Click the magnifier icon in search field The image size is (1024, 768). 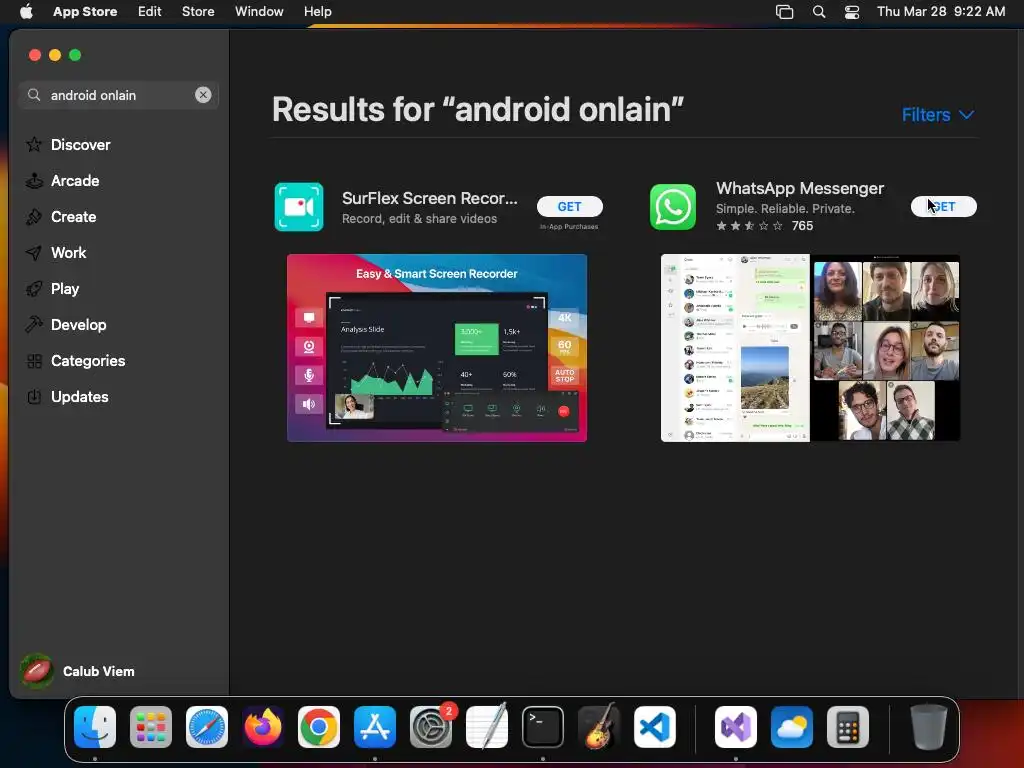pos(33,95)
